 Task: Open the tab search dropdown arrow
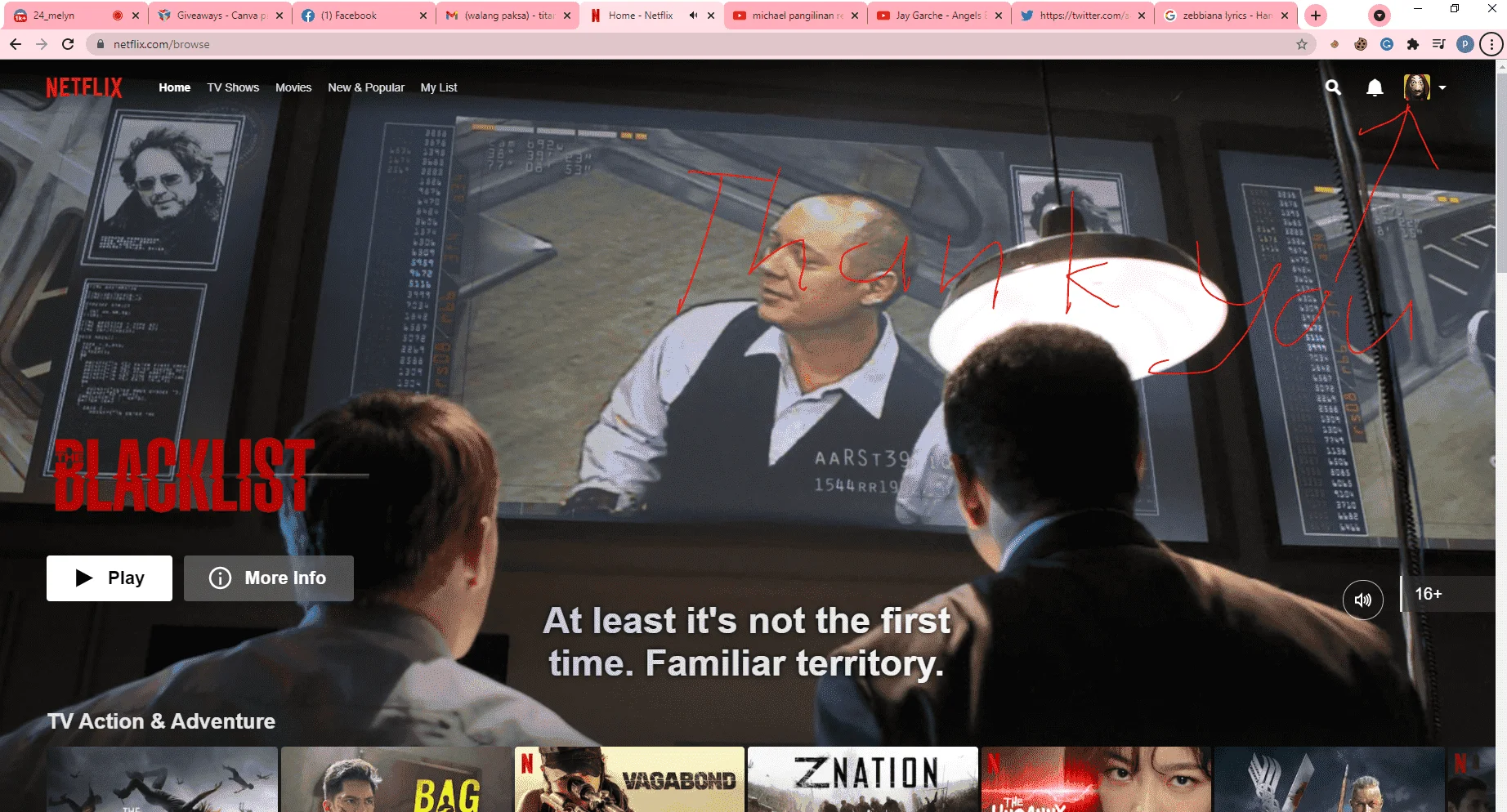[x=1380, y=16]
